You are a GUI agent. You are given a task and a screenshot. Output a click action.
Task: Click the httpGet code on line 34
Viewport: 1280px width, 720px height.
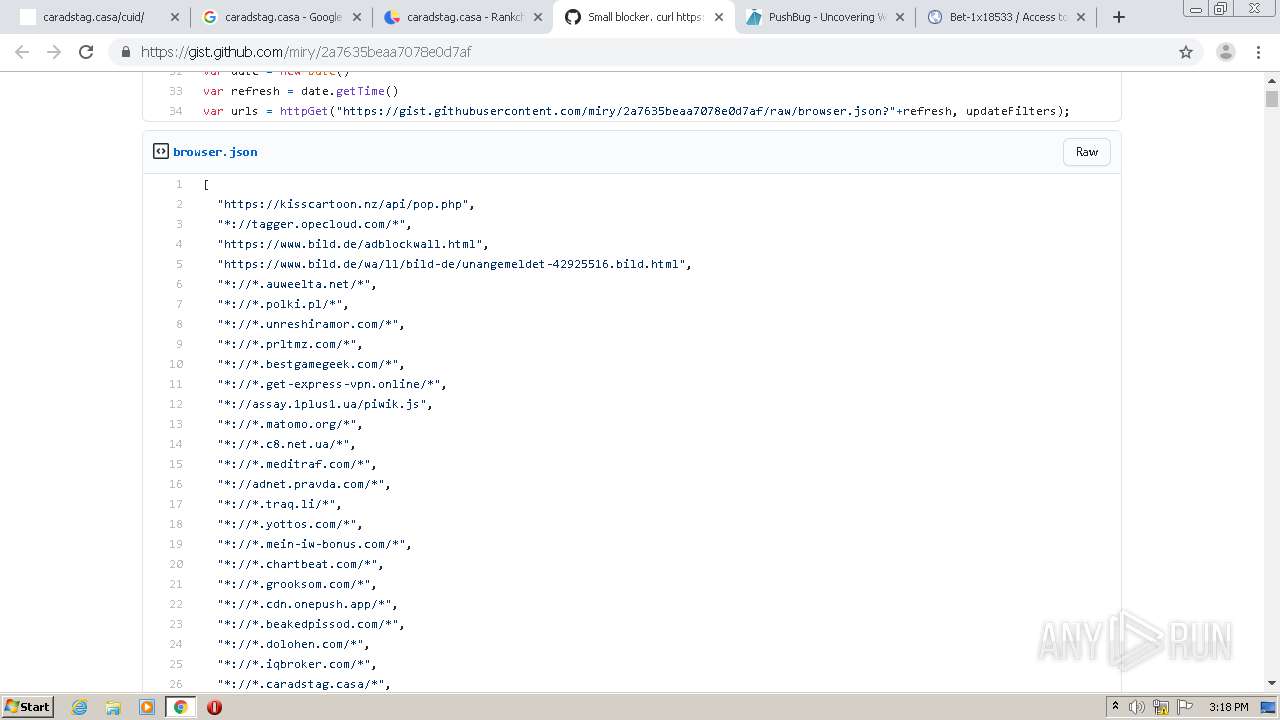point(304,111)
